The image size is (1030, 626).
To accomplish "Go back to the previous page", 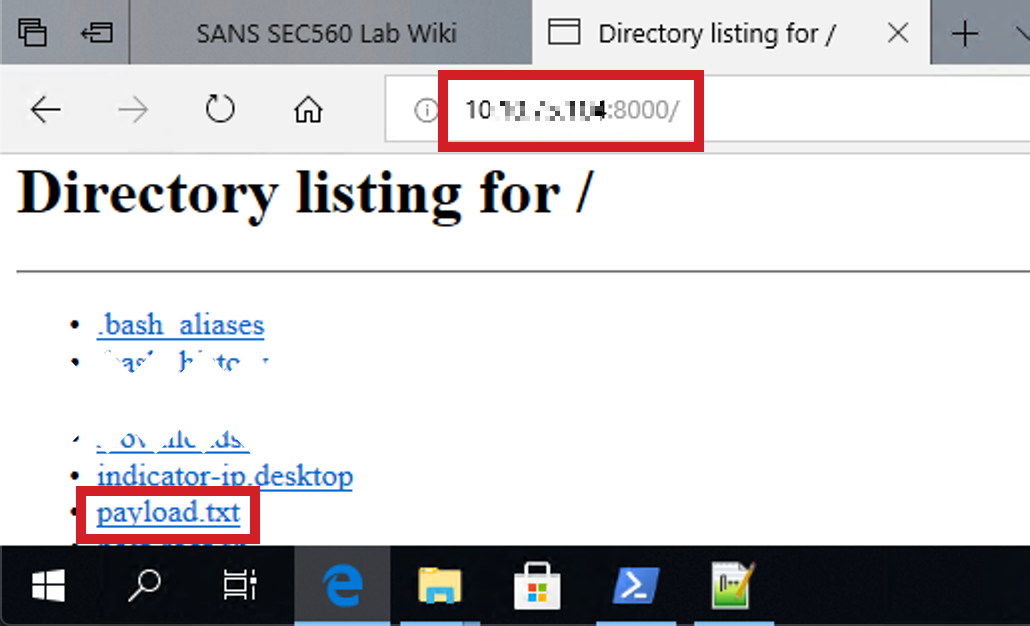I will (46, 110).
